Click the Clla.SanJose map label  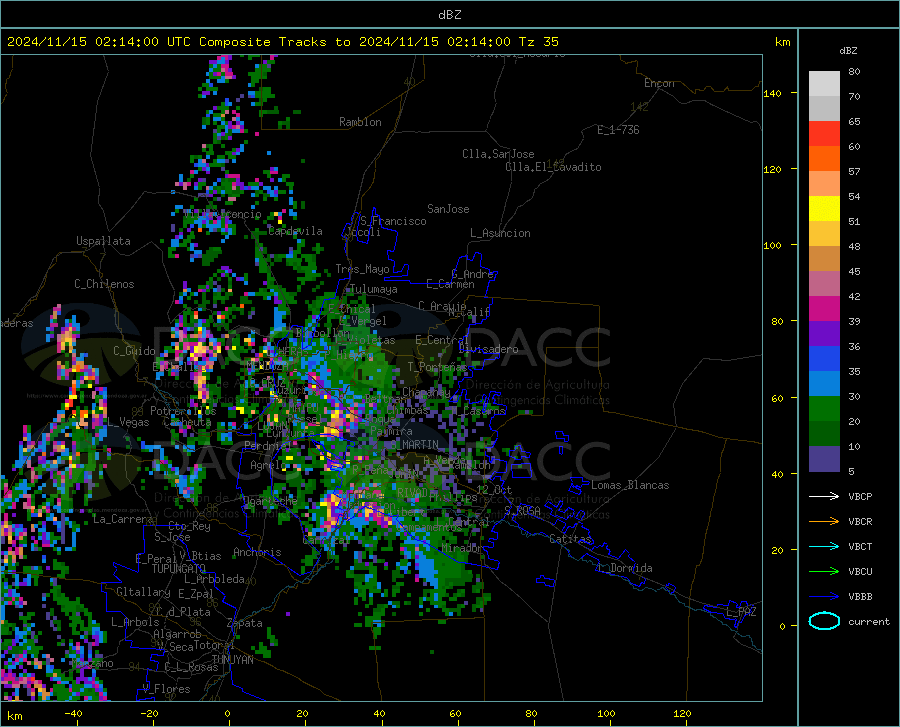tap(498, 154)
